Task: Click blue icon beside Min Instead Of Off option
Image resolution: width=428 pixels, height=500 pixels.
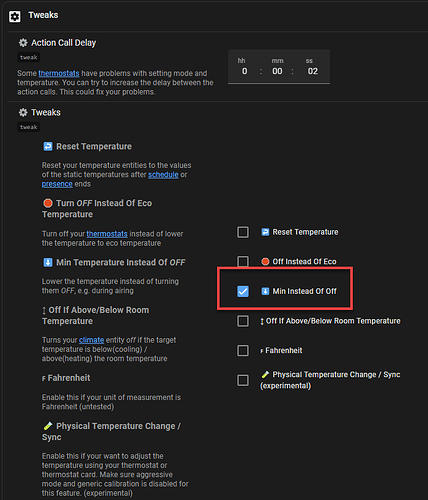Action: coord(265,291)
